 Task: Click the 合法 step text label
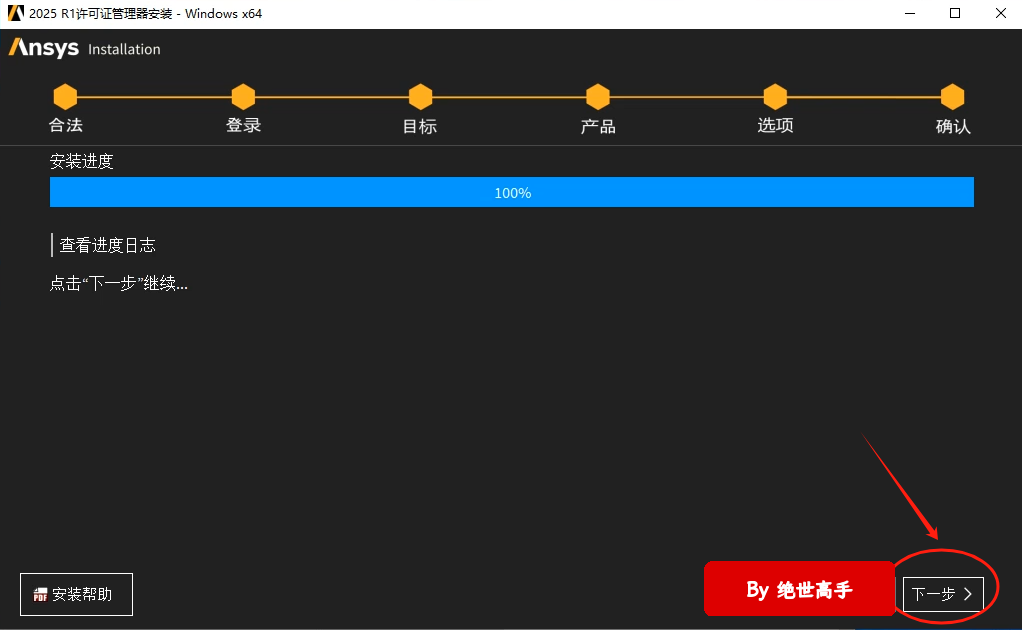coord(65,126)
